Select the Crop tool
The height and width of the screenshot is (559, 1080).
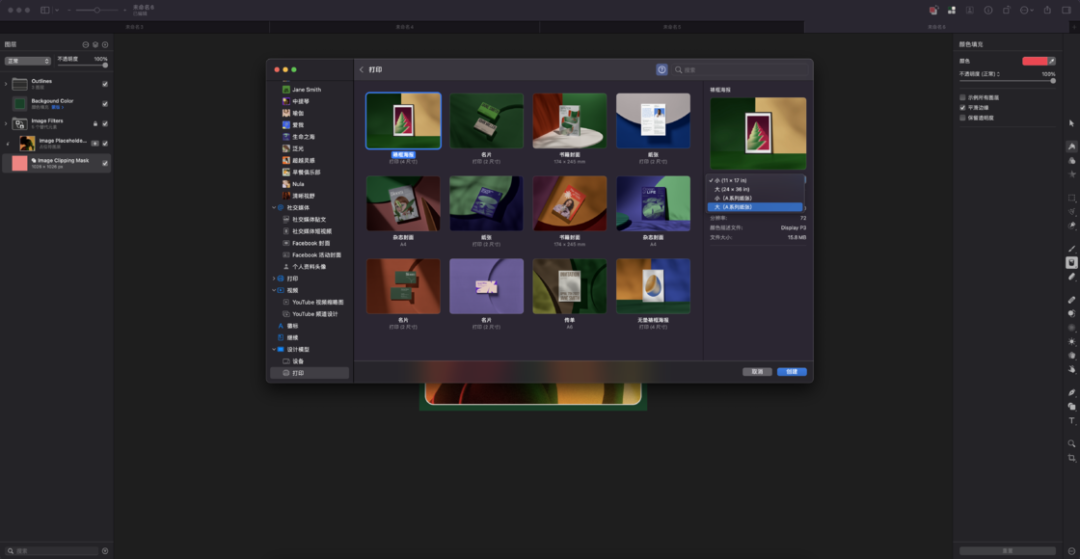[1071, 458]
